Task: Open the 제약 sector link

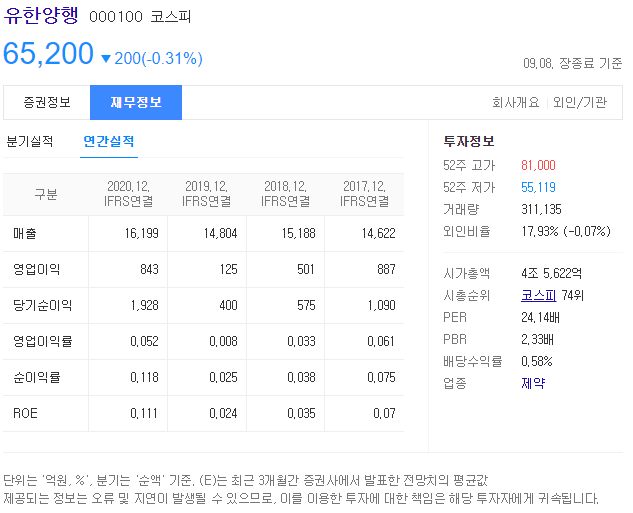Action: click(533, 383)
